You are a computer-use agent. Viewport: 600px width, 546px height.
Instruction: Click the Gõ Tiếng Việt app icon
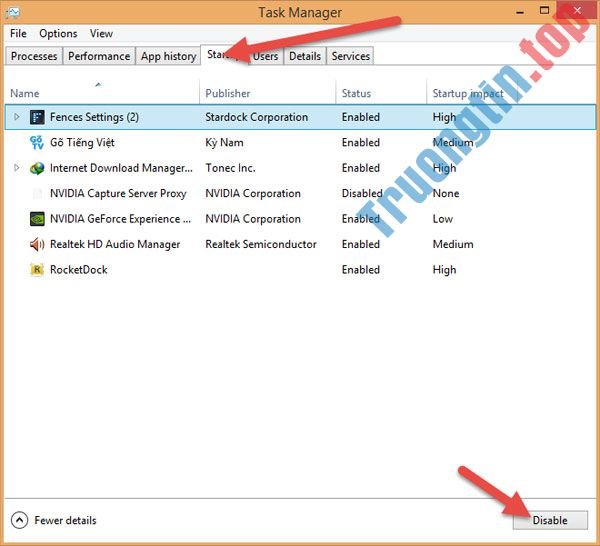coord(37,143)
